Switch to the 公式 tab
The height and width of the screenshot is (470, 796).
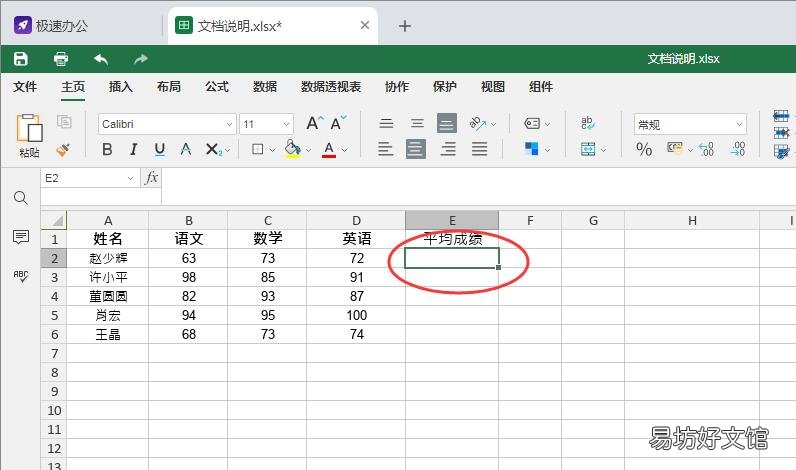pos(217,87)
